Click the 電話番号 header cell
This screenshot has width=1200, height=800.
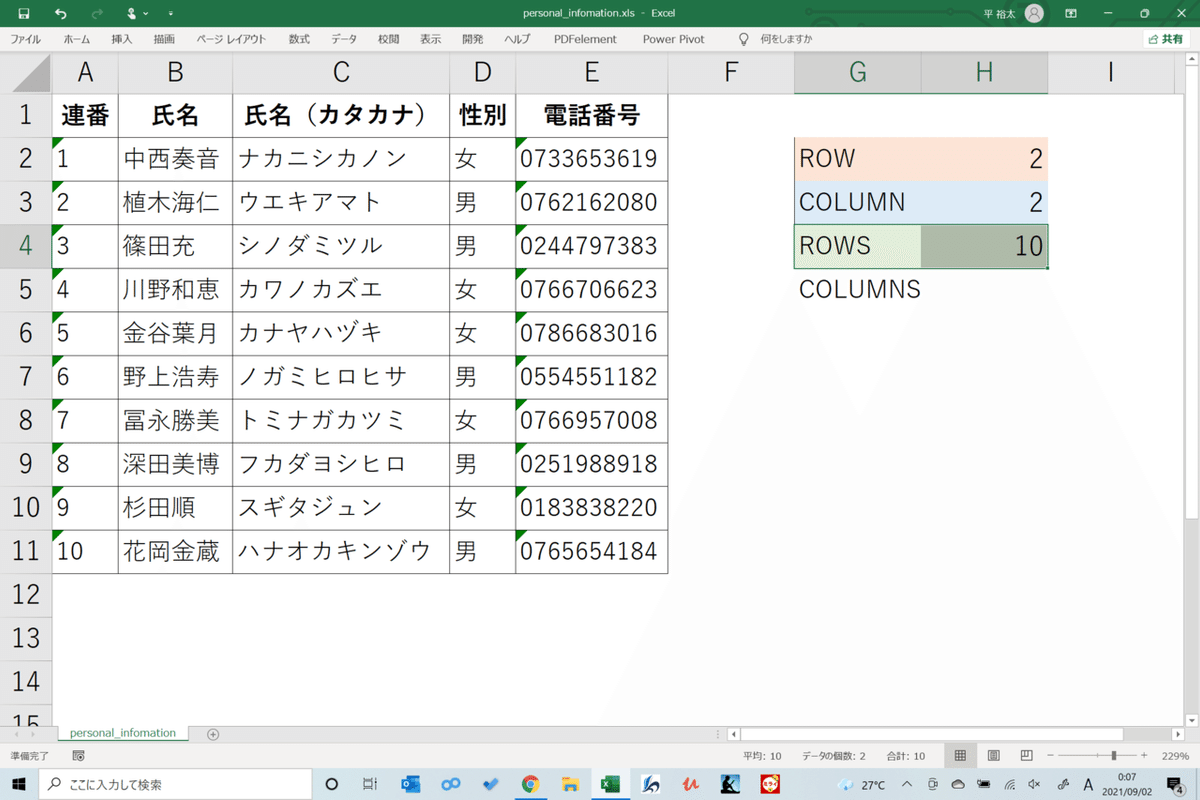[591, 116]
